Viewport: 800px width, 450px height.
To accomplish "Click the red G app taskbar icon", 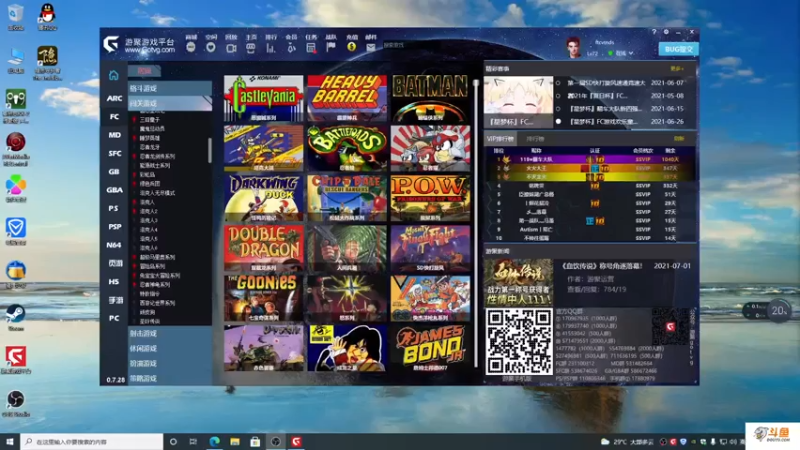I will [296, 441].
